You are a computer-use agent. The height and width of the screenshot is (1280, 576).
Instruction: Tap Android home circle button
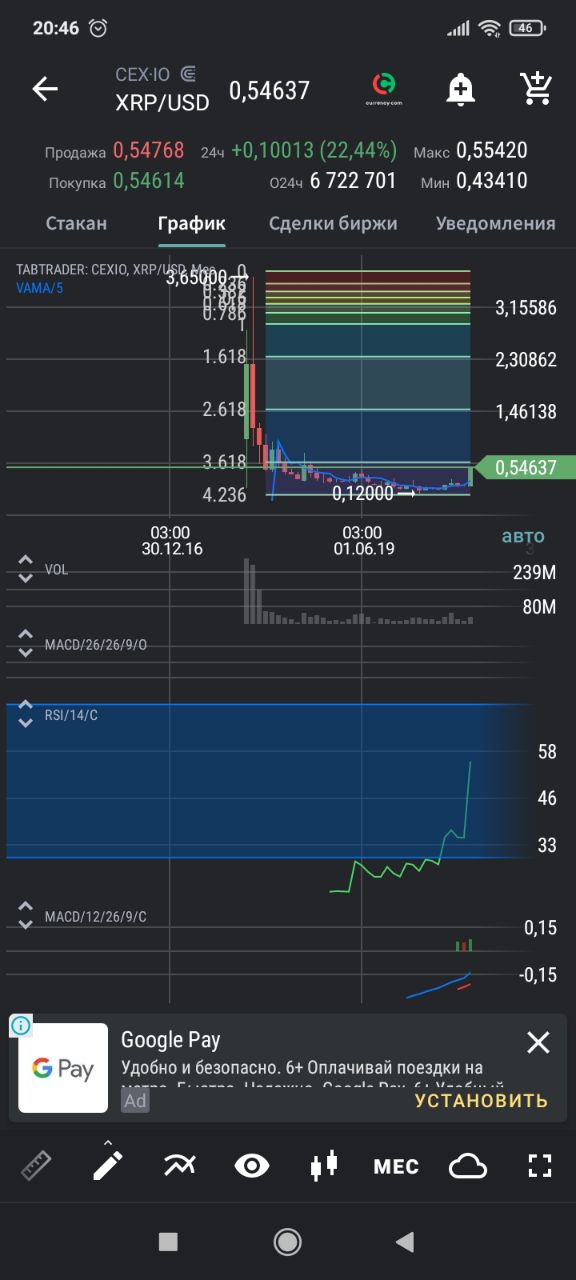tap(288, 1242)
